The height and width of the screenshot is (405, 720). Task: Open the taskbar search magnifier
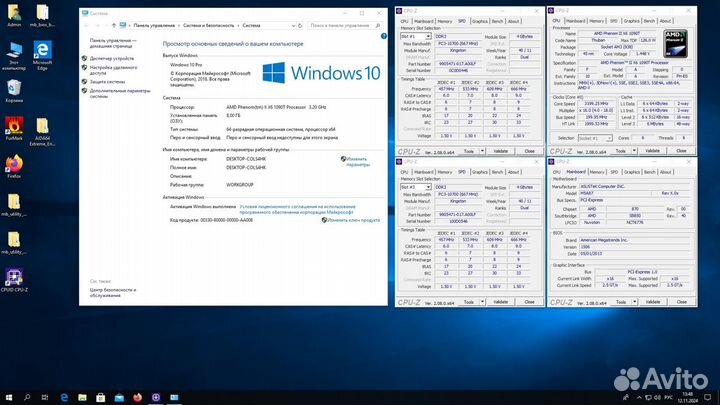coord(27,397)
